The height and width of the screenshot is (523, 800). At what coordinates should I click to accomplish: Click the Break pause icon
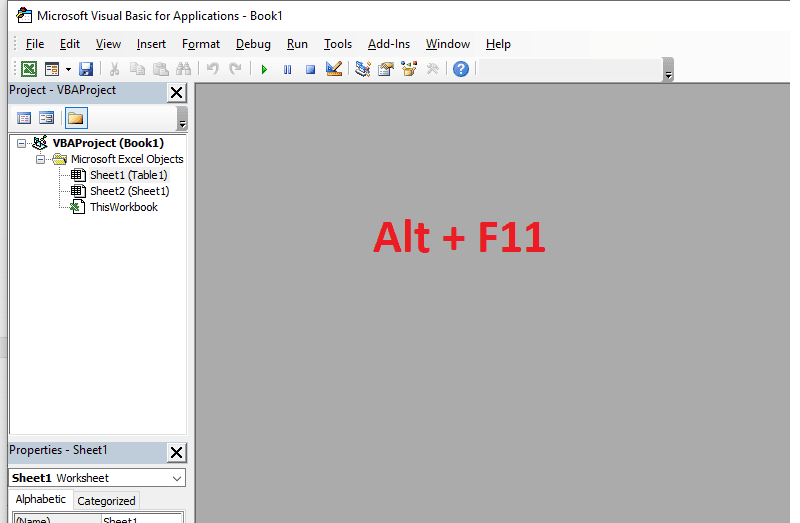coord(287,69)
